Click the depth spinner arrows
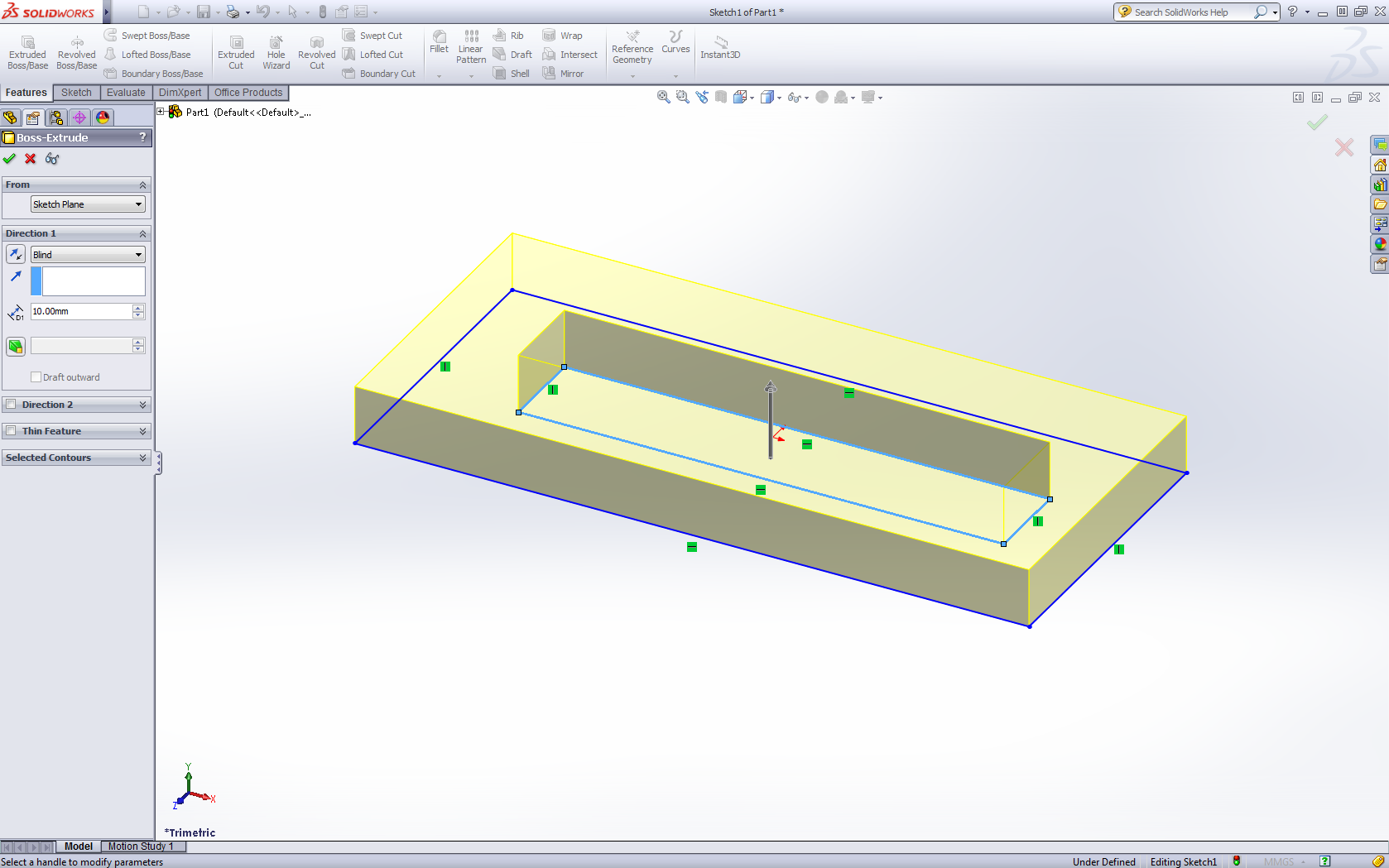This screenshot has width=1389, height=868. 138,311
